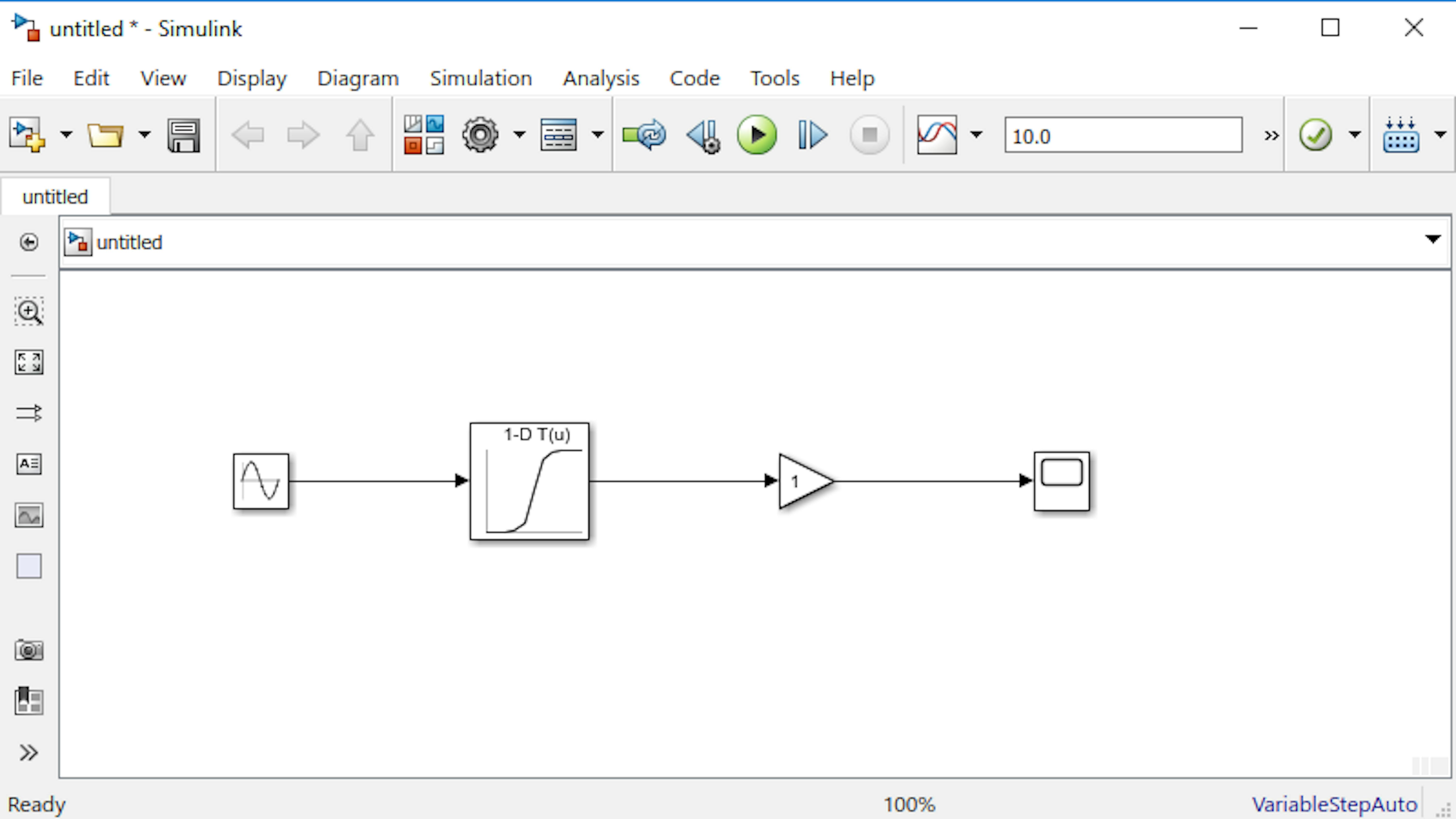Click the Step Back configure icon

point(704,136)
